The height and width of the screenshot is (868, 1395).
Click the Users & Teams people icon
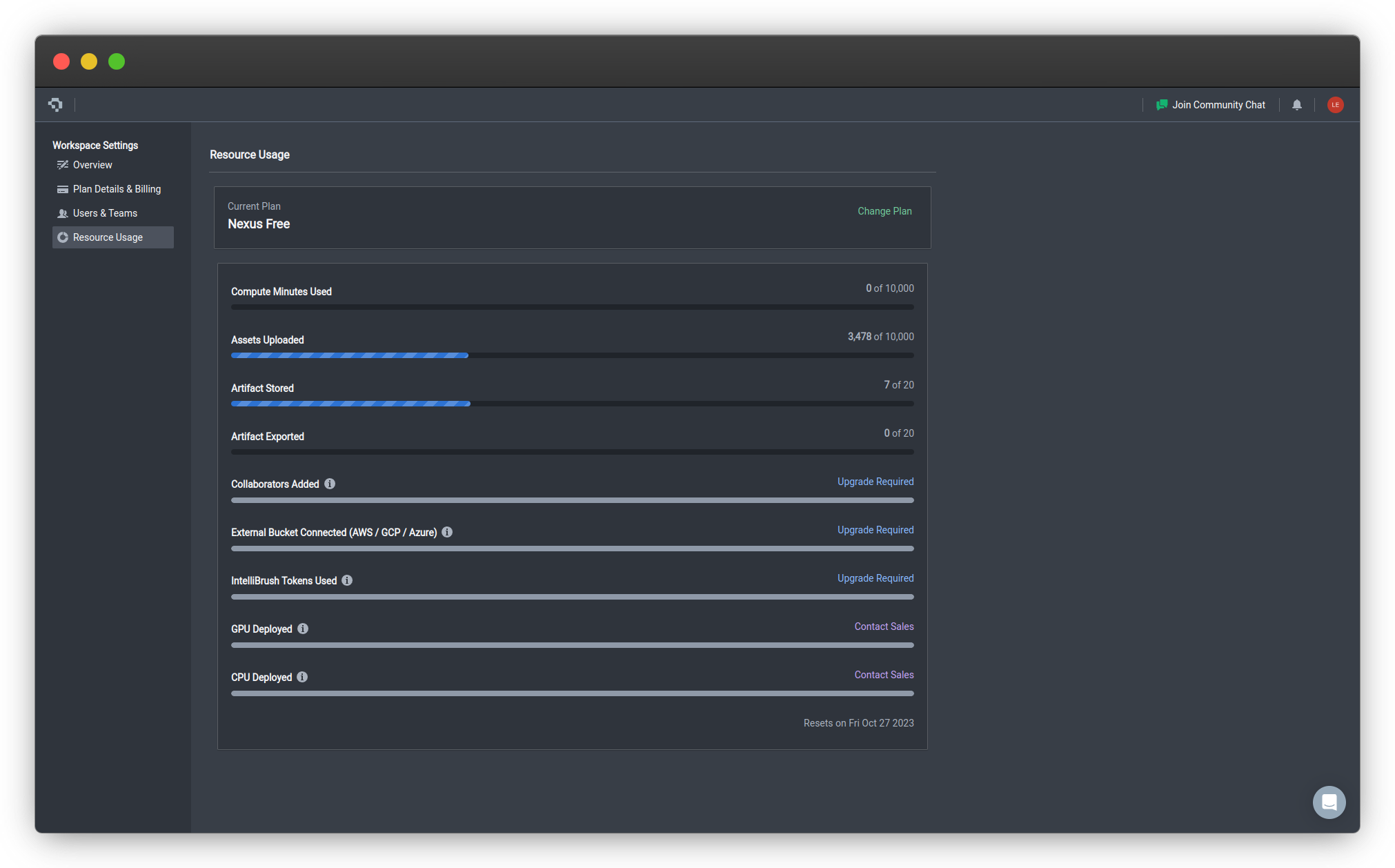(63, 213)
